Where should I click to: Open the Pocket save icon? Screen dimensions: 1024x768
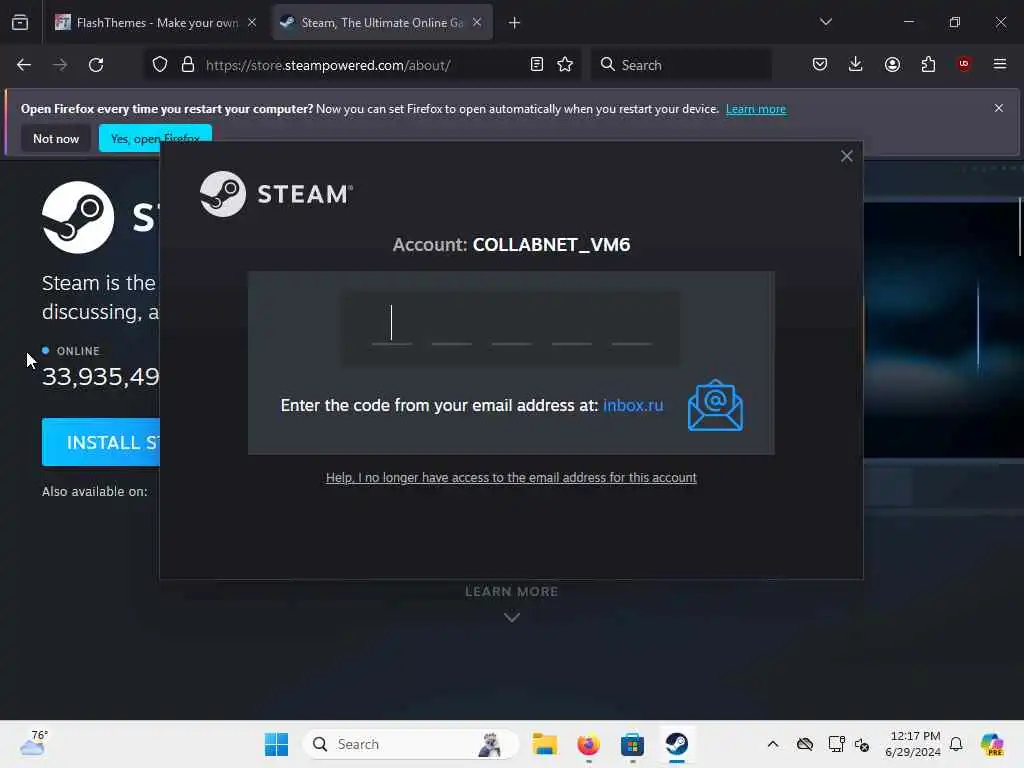pos(820,64)
